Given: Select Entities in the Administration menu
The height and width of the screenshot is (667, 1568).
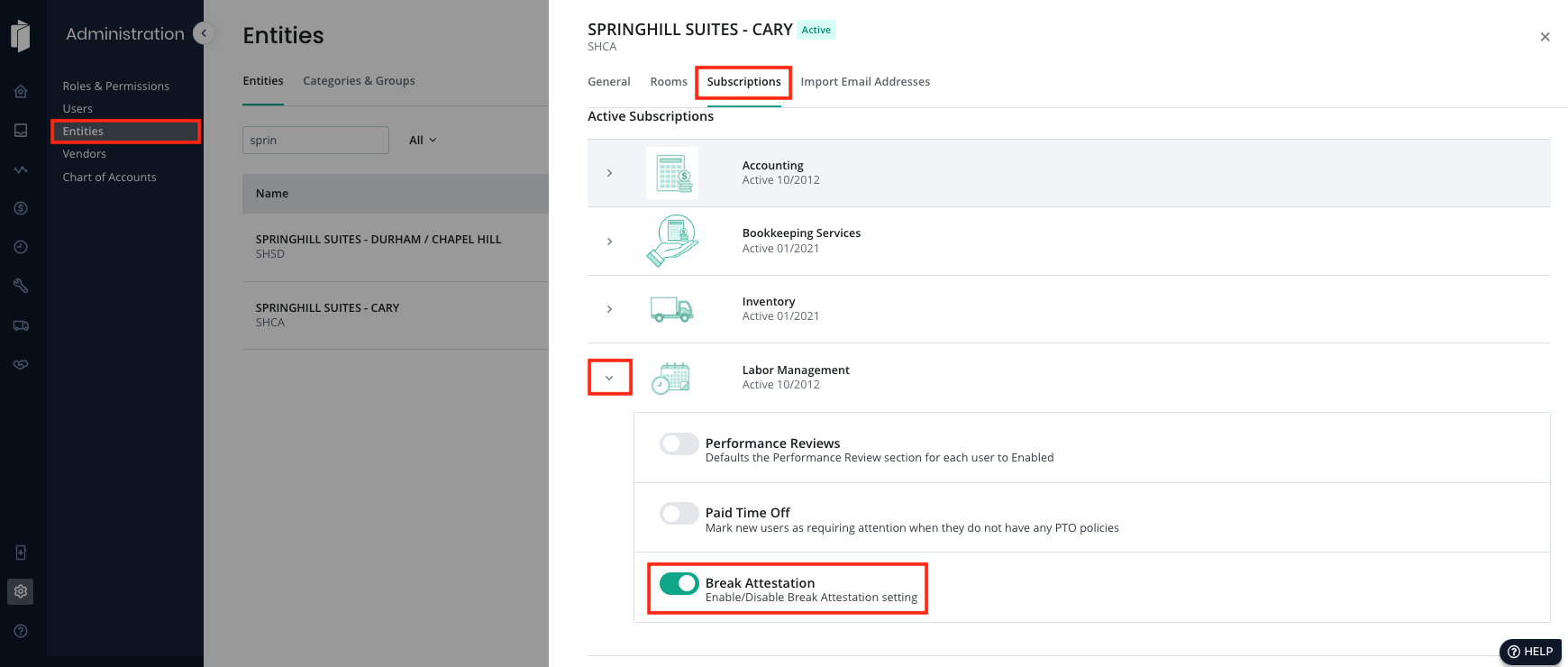Looking at the screenshot, I should click(126, 132).
